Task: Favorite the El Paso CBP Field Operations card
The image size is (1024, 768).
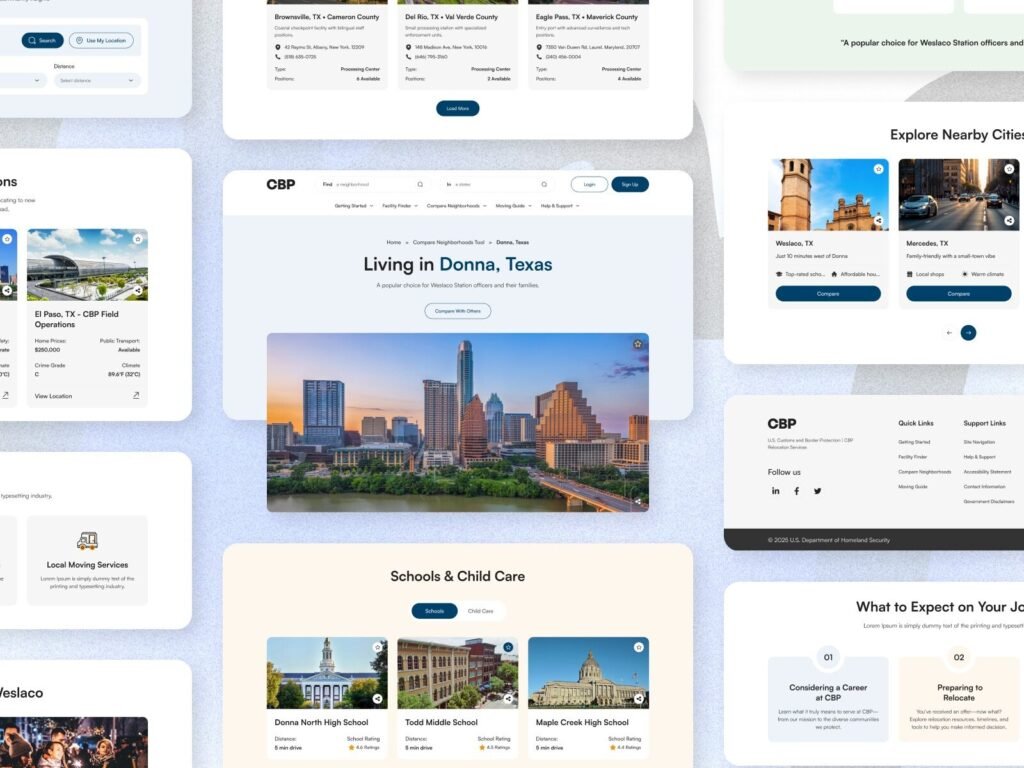Action: tap(138, 239)
